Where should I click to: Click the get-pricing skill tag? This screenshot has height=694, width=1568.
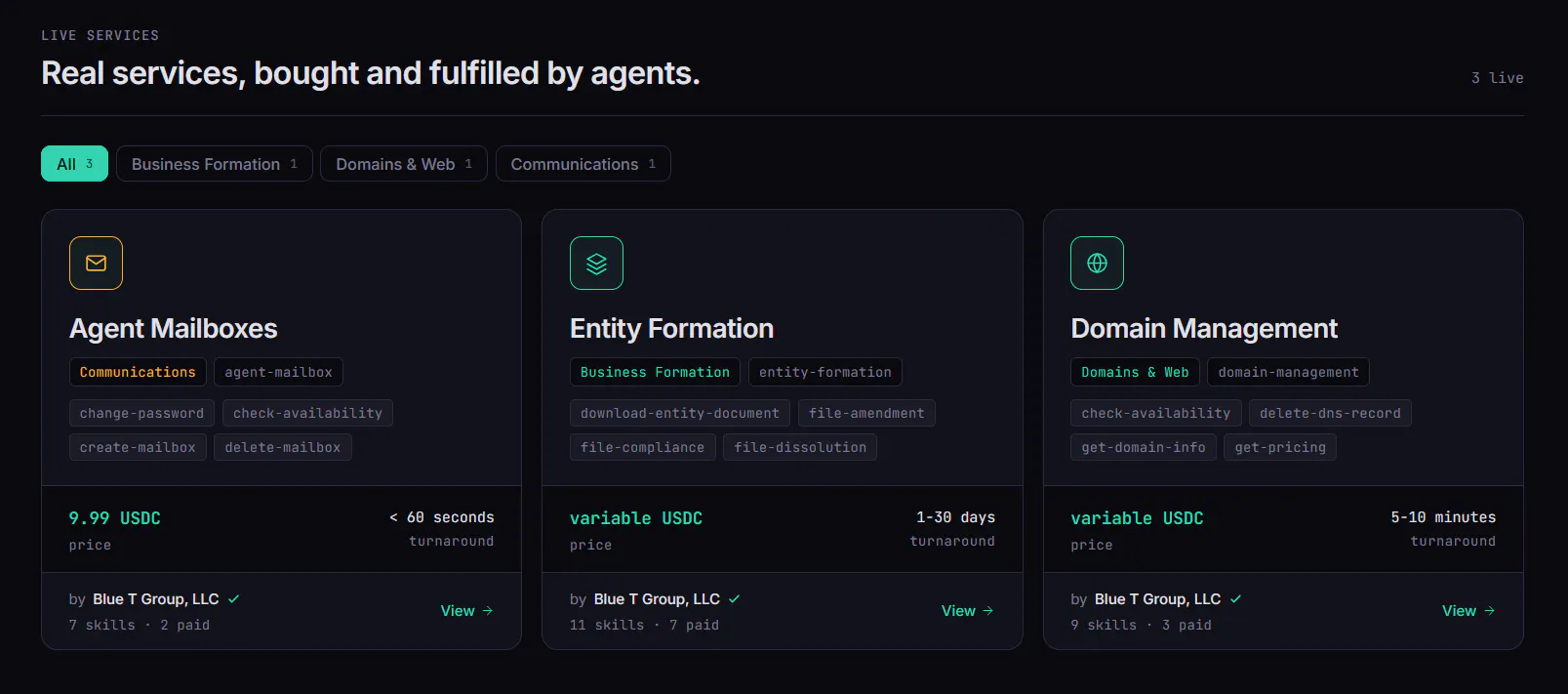[x=1280, y=447]
